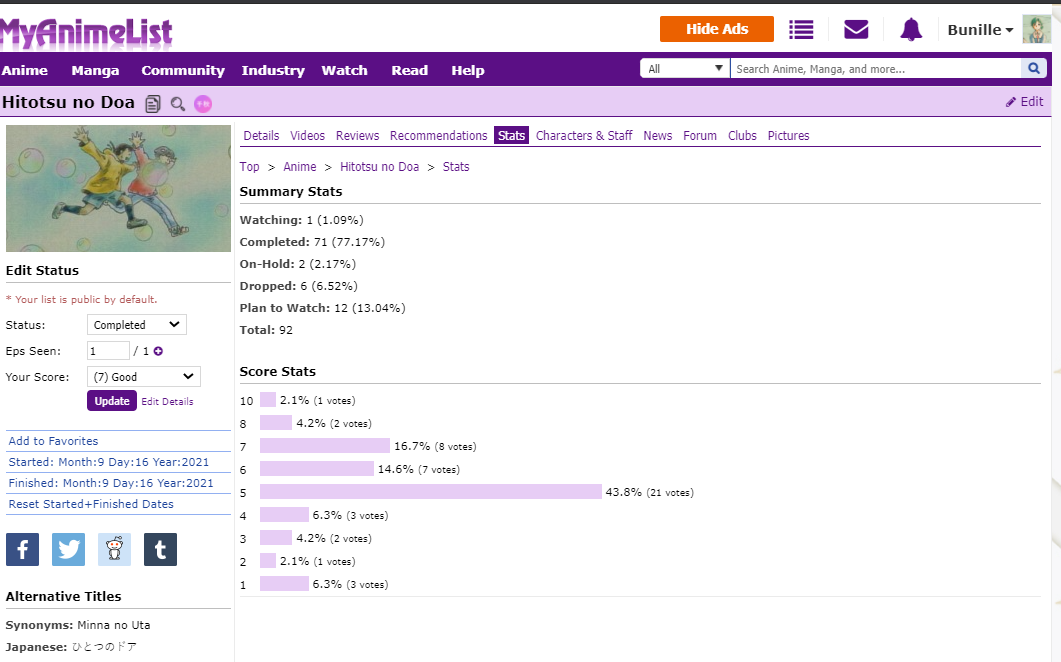Click the Hide Ads button

click(717, 29)
